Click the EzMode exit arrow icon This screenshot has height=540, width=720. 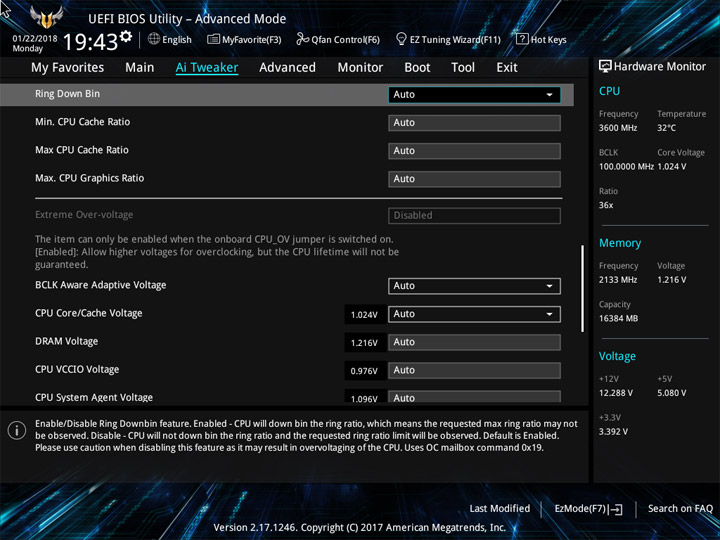[617, 509]
